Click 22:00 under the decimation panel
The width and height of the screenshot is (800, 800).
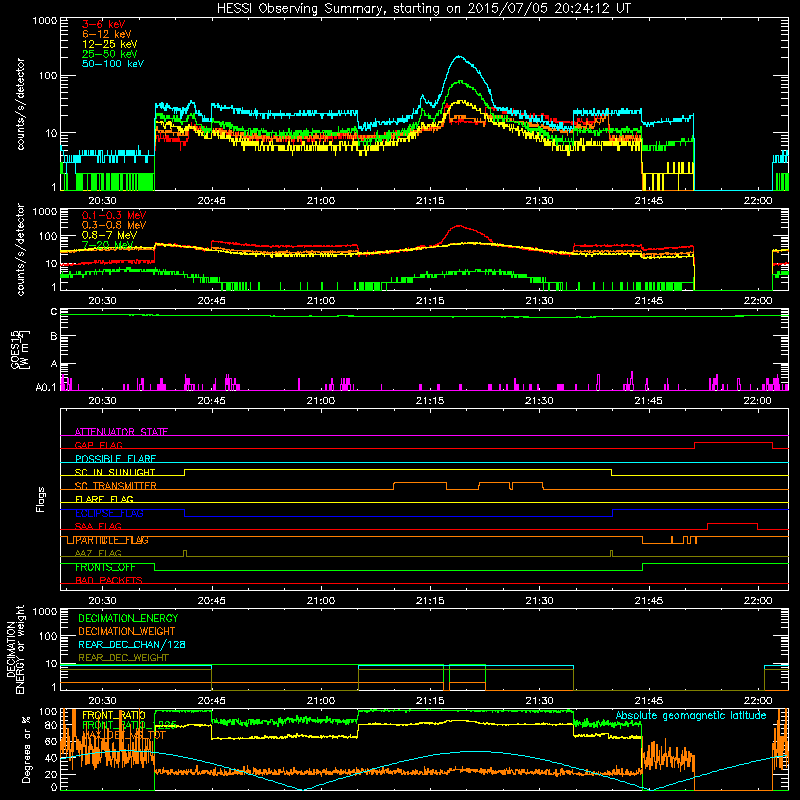[x=758, y=701]
